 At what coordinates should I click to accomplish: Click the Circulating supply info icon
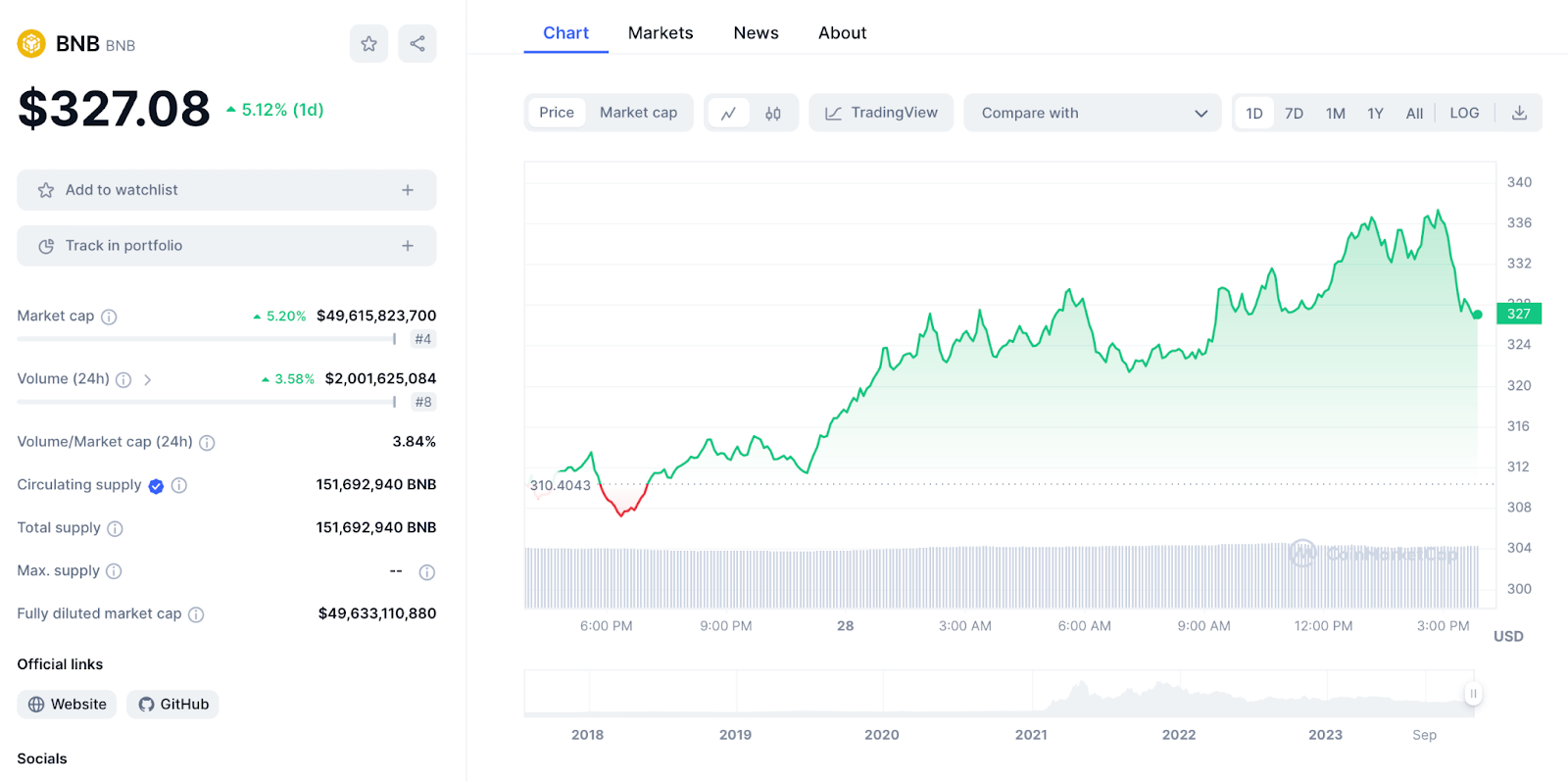[x=179, y=485]
